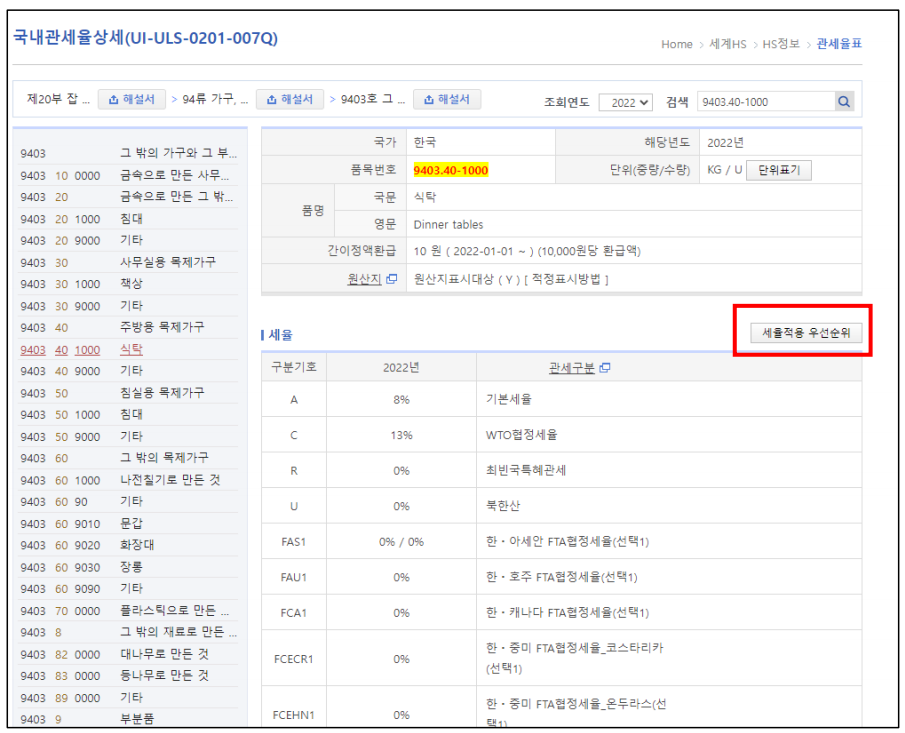
Task: Go to 관세율표 in the breadcrumb
Action: point(839,44)
